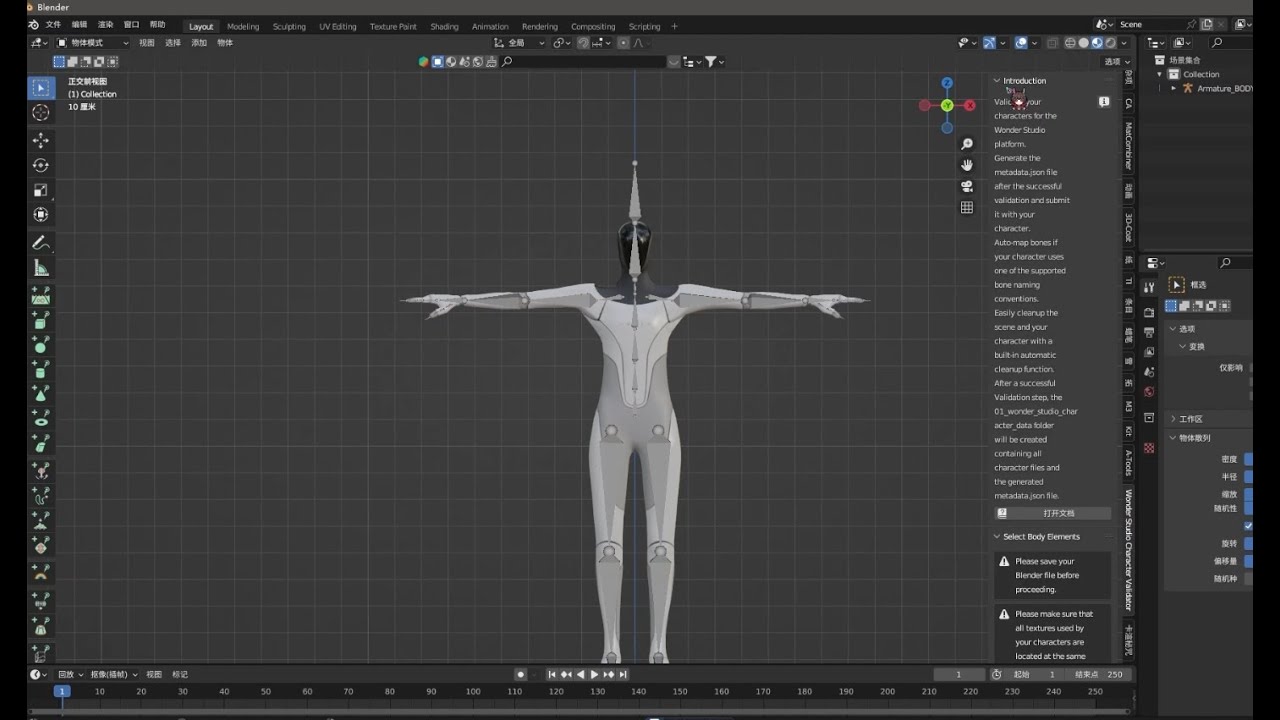Click the 打开文档 button
The width and height of the screenshot is (1280, 720).
click(x=1052, y=513)
